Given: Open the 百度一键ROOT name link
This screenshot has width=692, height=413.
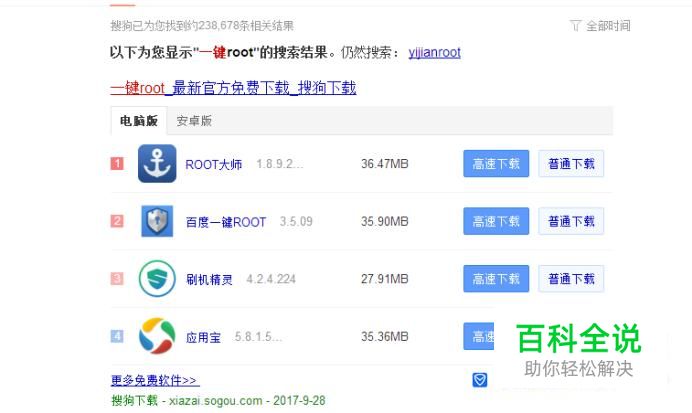Looking at the screenshot, I should 226,222.
